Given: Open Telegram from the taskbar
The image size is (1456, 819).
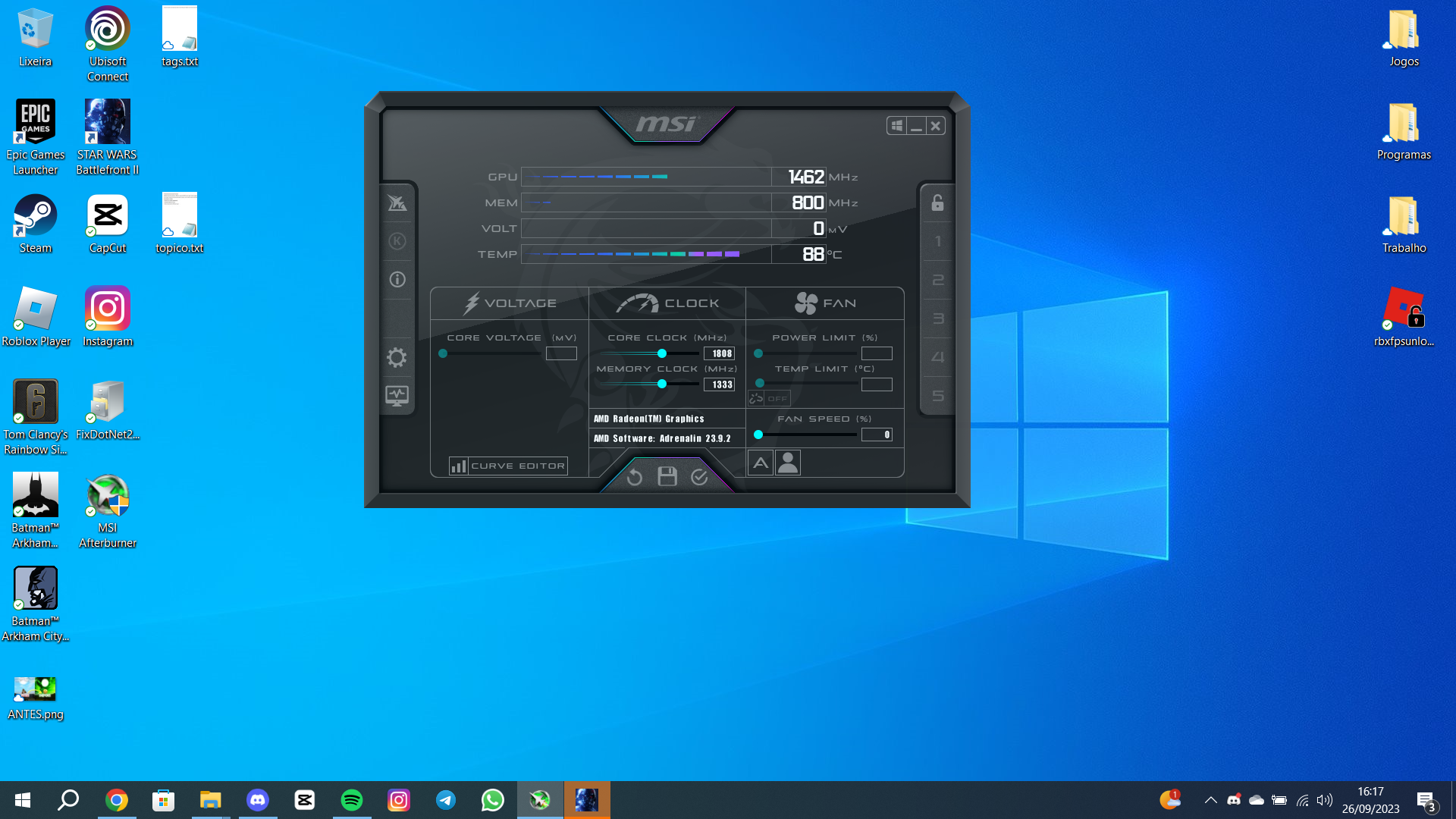Looking at the screenshot, I should coord(446,800).
